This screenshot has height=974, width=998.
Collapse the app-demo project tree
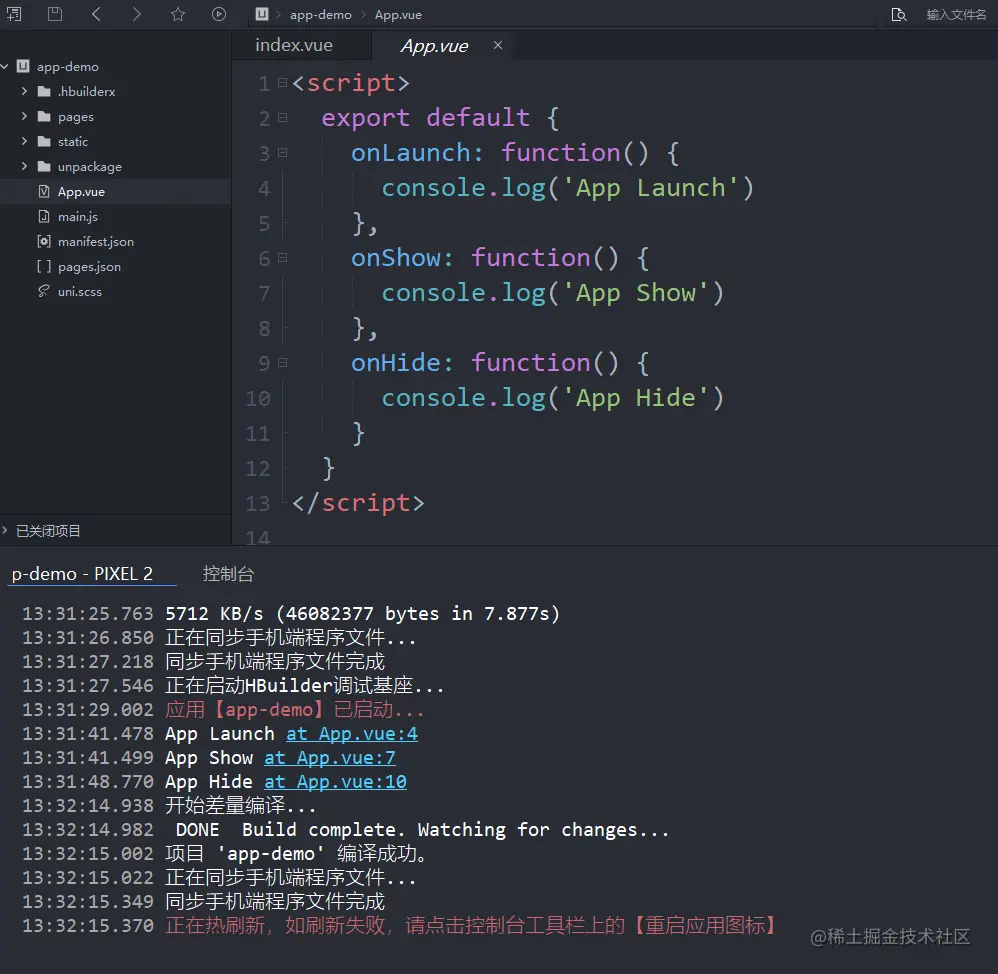tap(4, 66)
